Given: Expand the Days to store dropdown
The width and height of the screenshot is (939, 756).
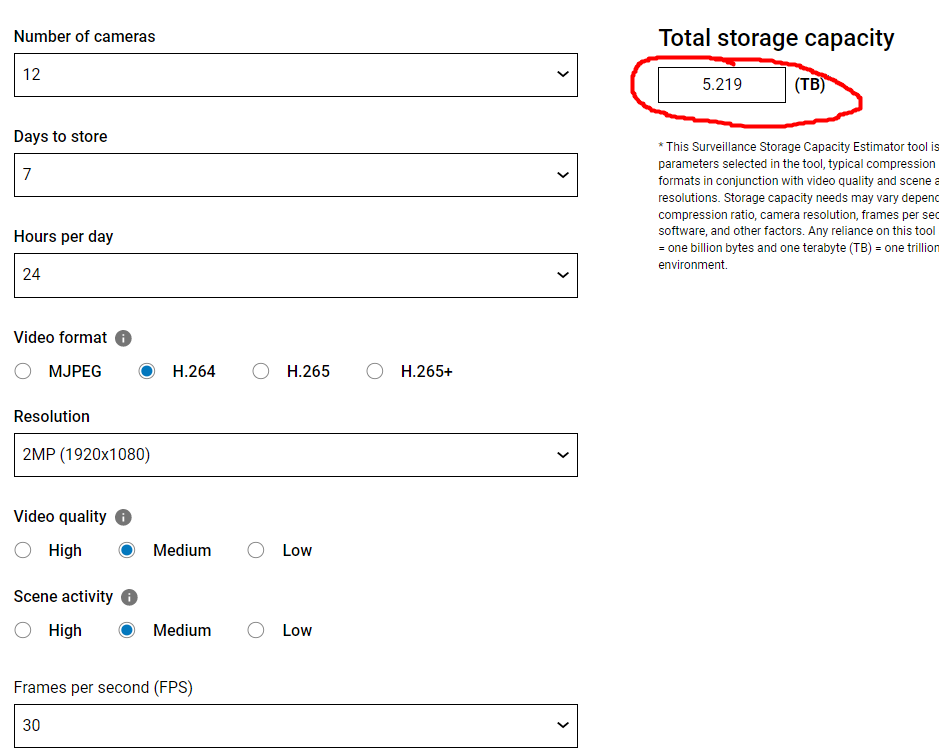Looking at the screenshot, I should click(295, 175).
